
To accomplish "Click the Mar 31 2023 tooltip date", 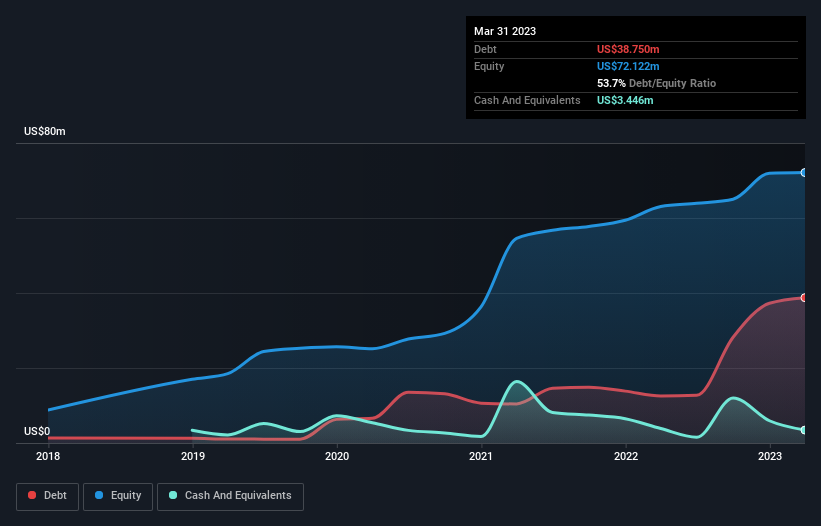I will click(505, 31).
